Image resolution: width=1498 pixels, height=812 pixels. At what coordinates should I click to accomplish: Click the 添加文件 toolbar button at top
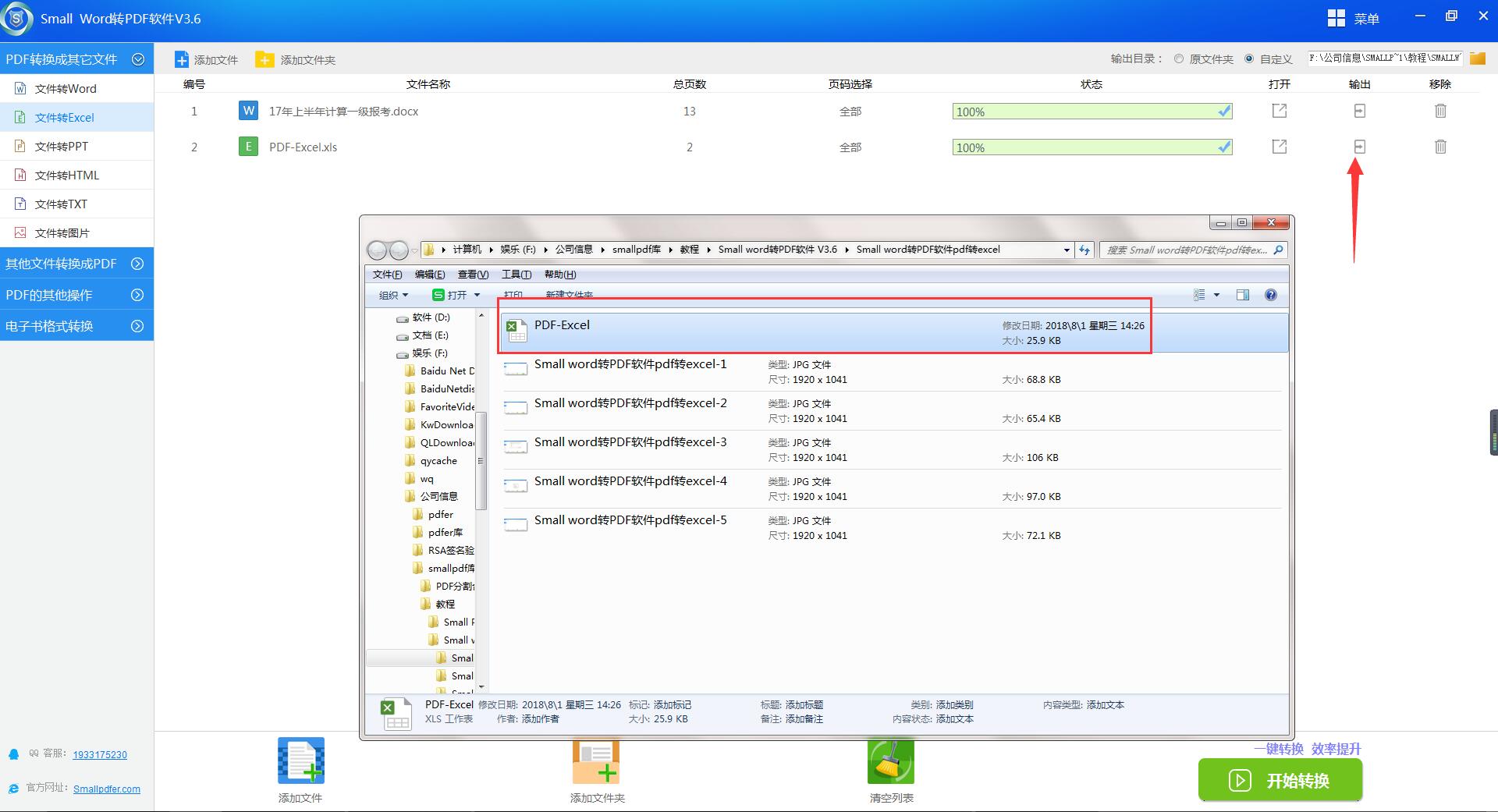pos(207,60)
